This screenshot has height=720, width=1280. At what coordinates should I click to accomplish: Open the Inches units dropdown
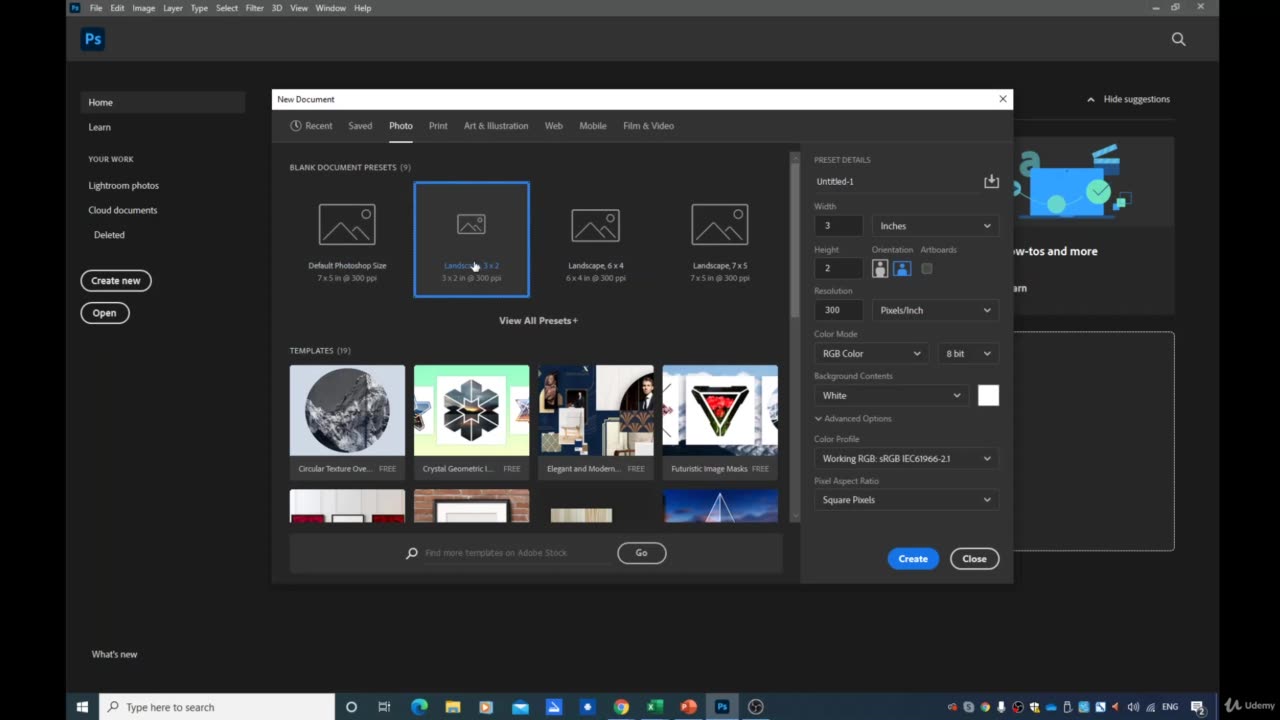[934, 226]
